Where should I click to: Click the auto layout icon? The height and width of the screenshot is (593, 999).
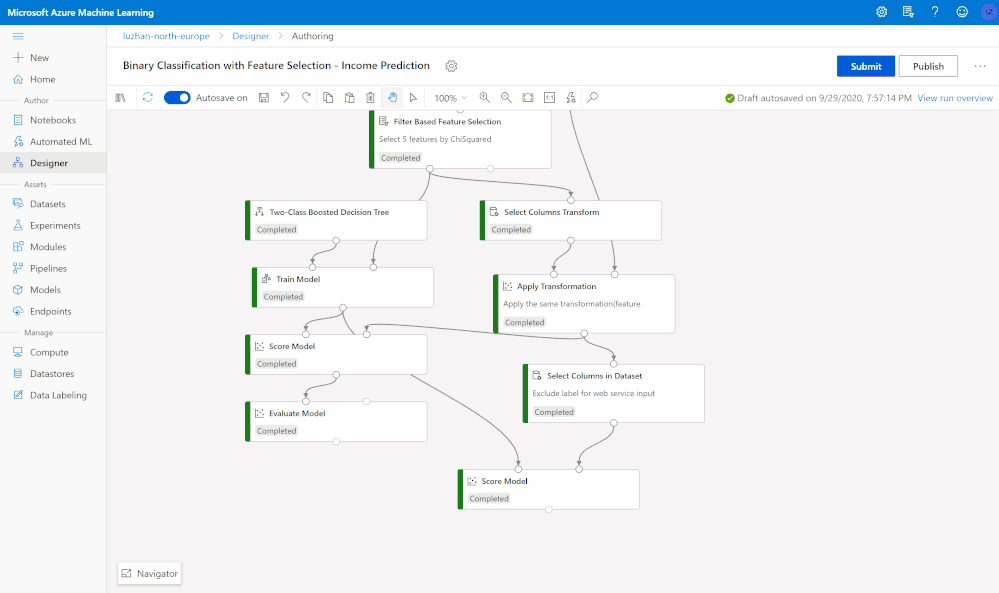click(571, 97)
